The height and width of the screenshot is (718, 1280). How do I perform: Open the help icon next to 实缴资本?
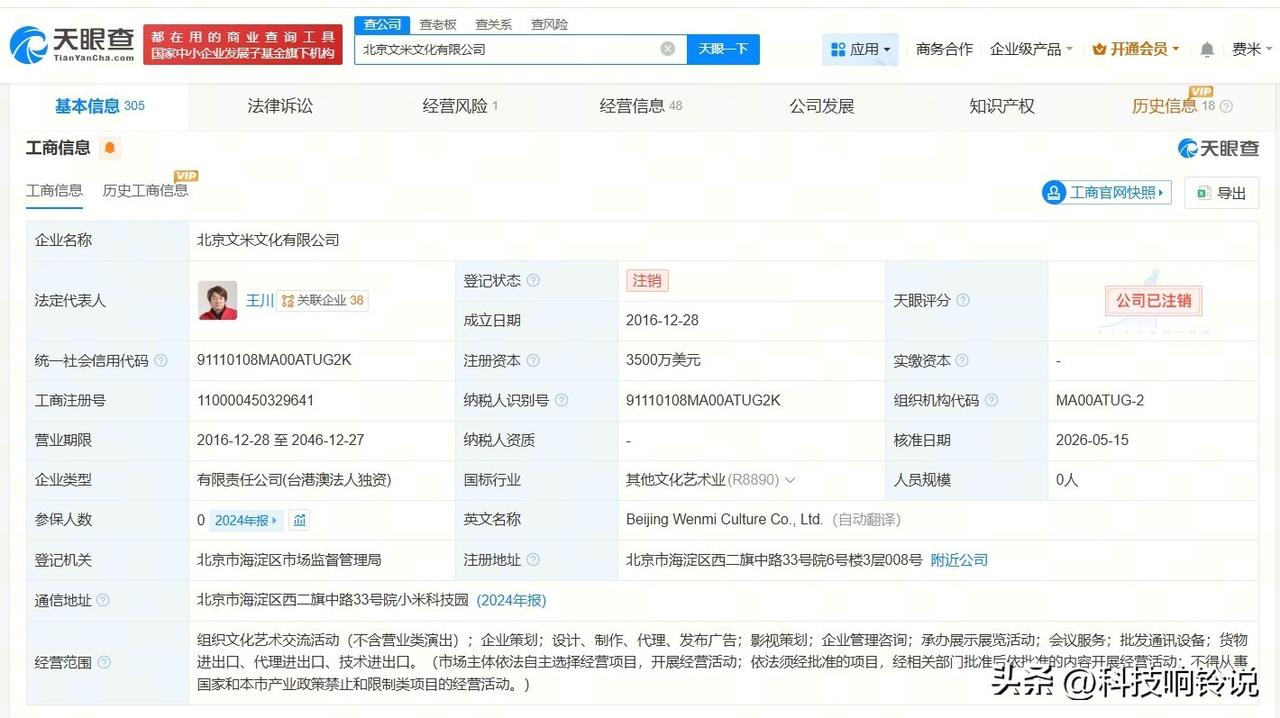point(963,360)
